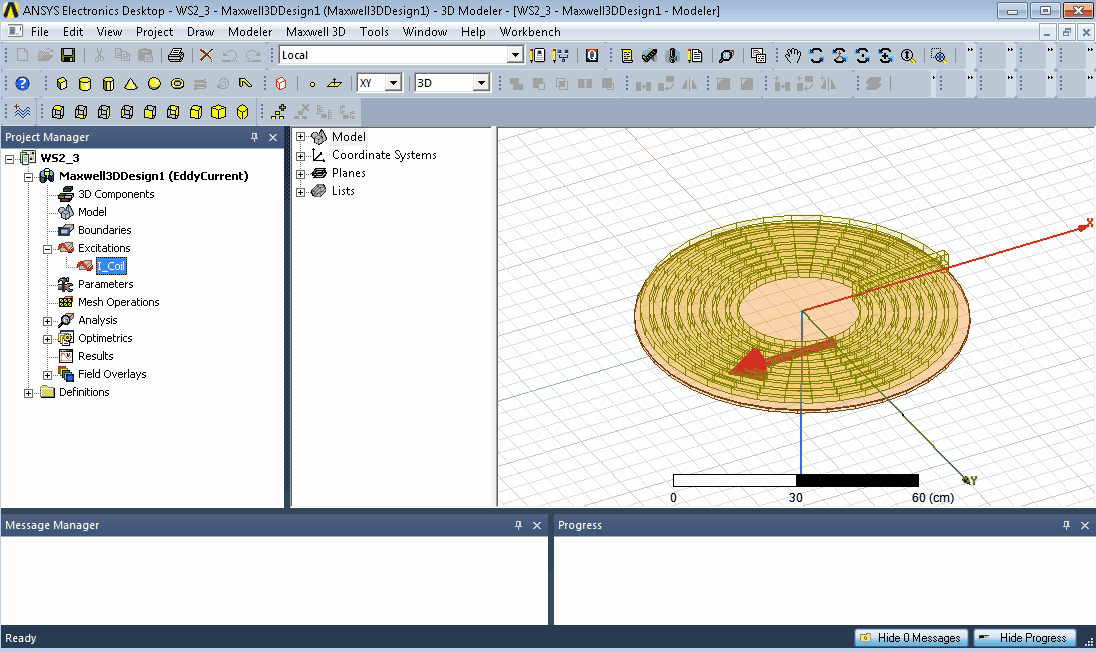Close the Project Manager panel
1096x652 pixels.
(273, 137)
